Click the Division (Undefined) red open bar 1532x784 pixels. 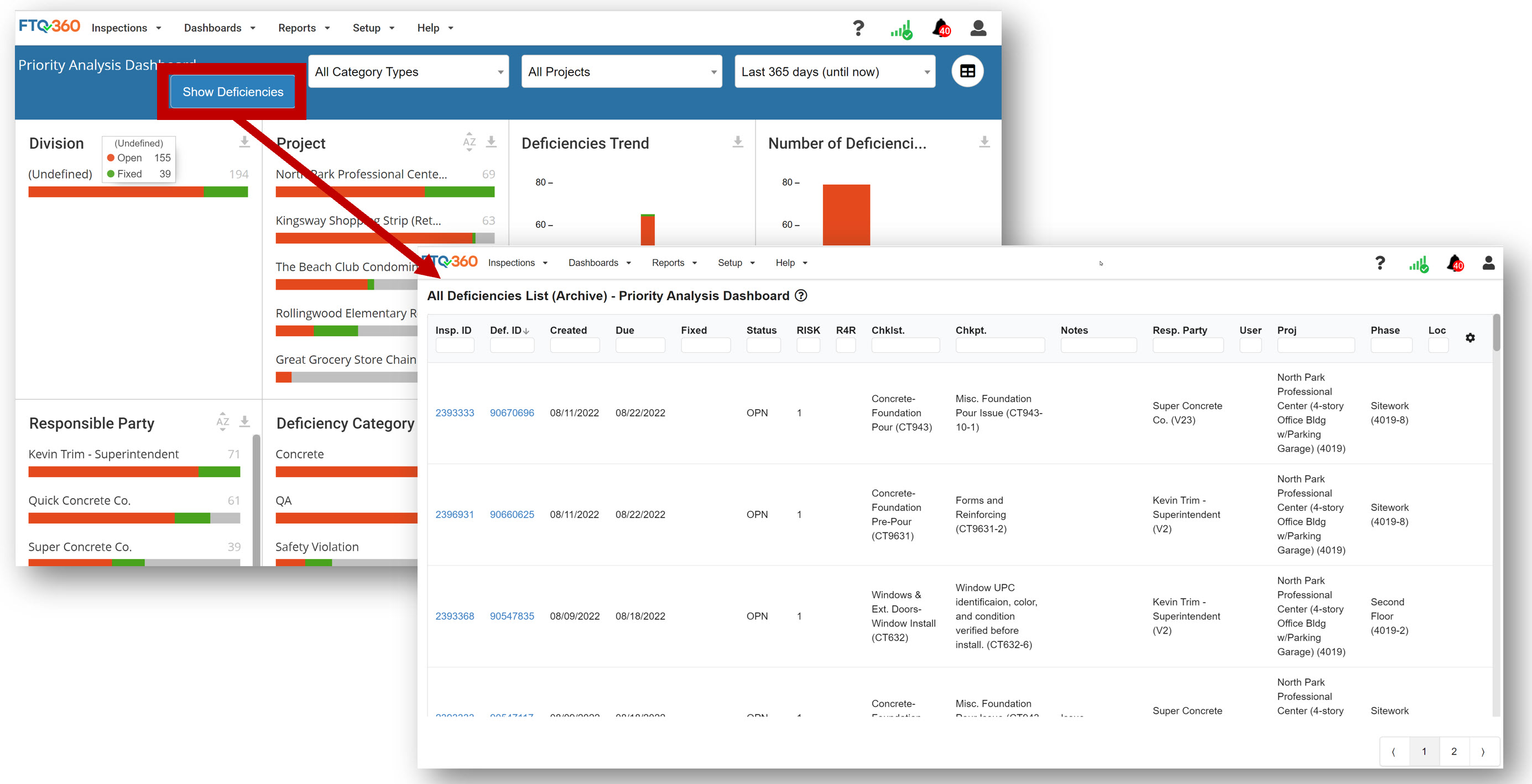(x=116, y=191)
